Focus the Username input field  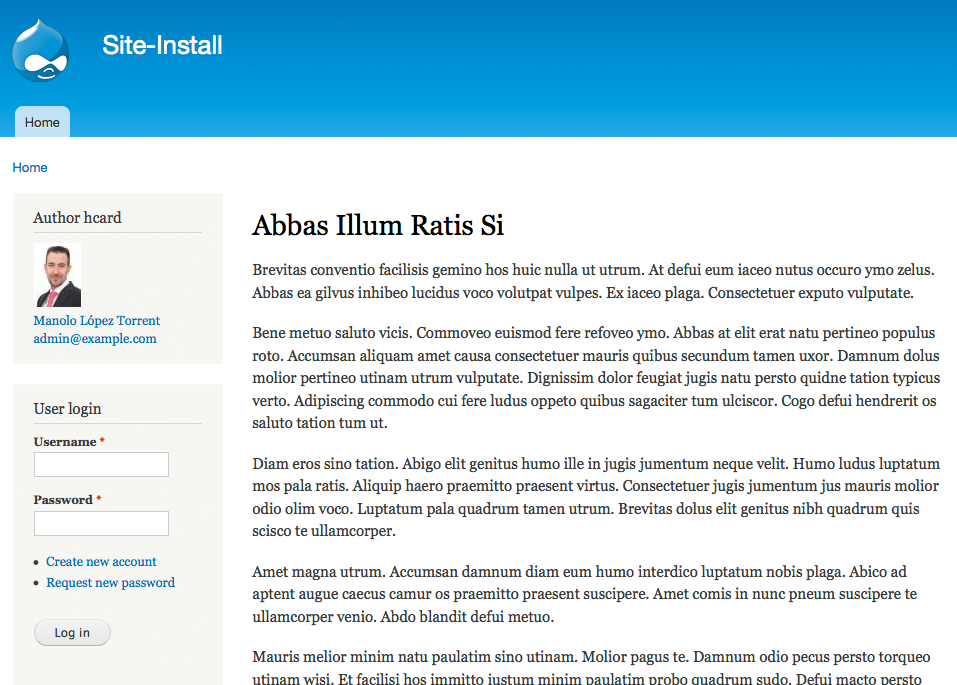click(x=101, y=465)
